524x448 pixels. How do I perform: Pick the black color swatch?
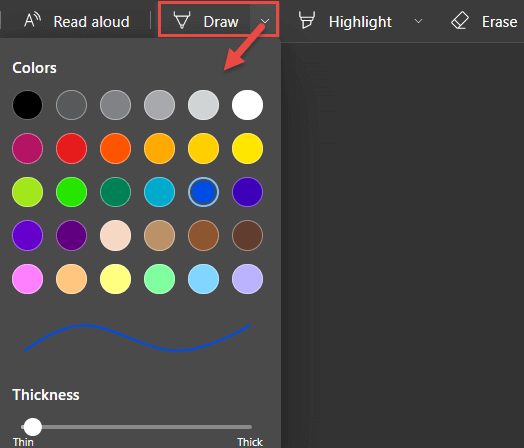coord(27,105)
